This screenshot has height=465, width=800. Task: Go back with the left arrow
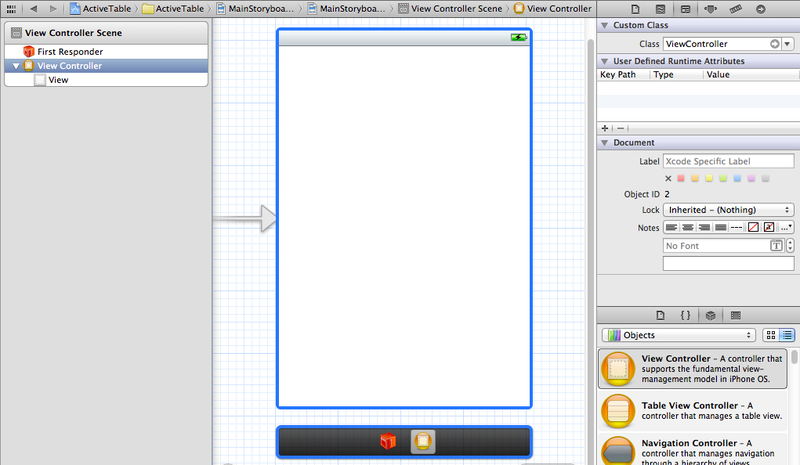34,9
